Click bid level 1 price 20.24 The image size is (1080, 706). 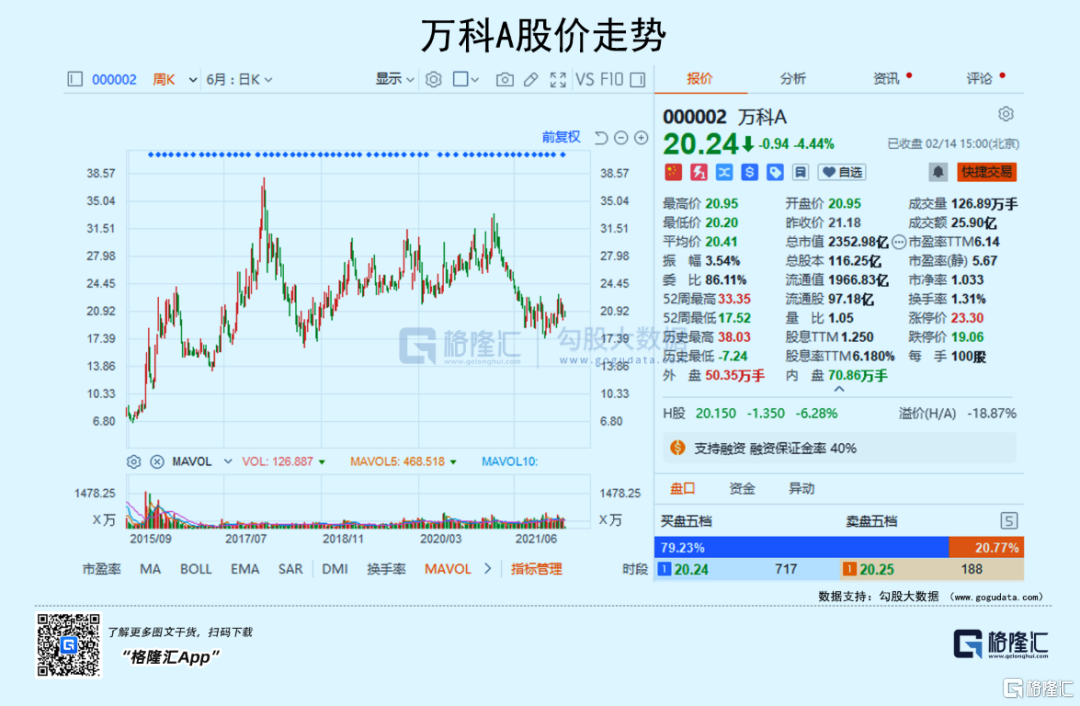(691, 570)
